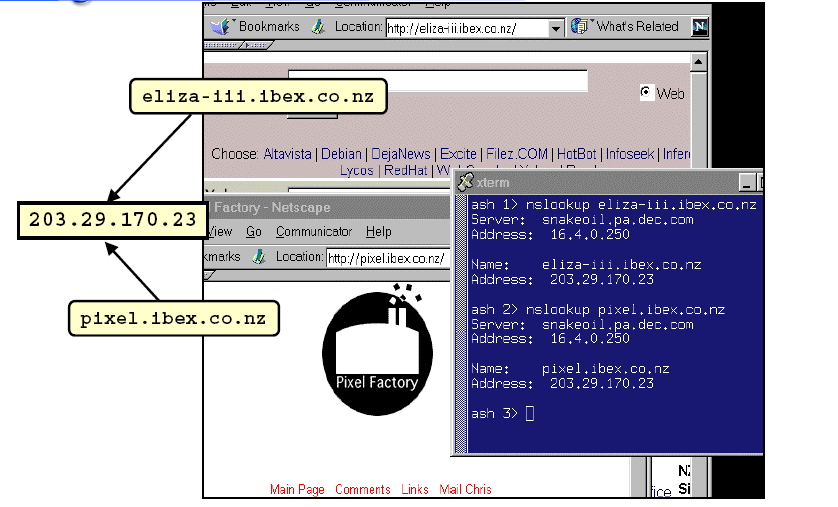This screenshot has height=507, width=838.
Task: Minimize the xterm window
Action: point(746,182)
